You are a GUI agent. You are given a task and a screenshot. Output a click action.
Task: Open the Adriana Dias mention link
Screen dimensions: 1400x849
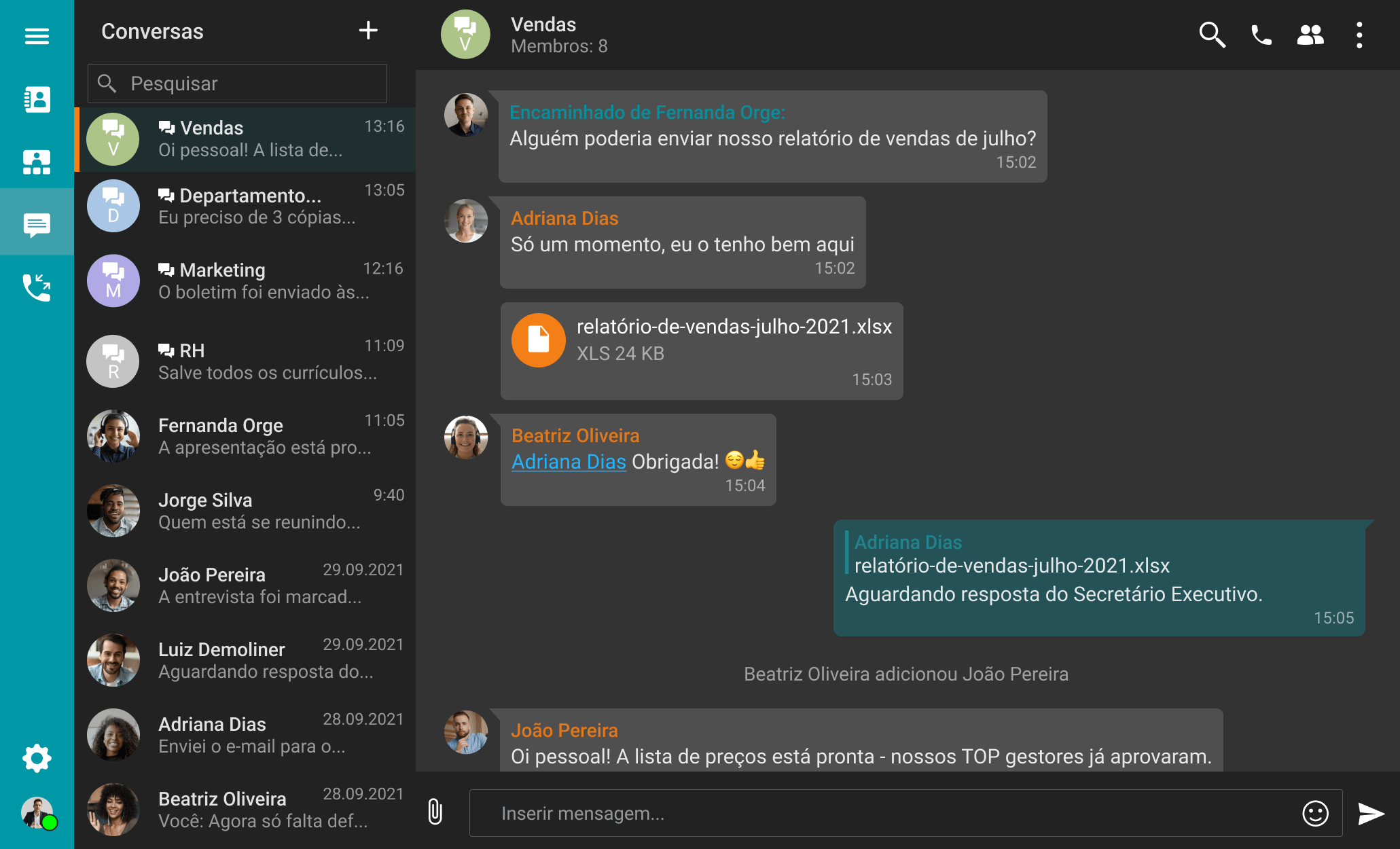pos(569,461)
